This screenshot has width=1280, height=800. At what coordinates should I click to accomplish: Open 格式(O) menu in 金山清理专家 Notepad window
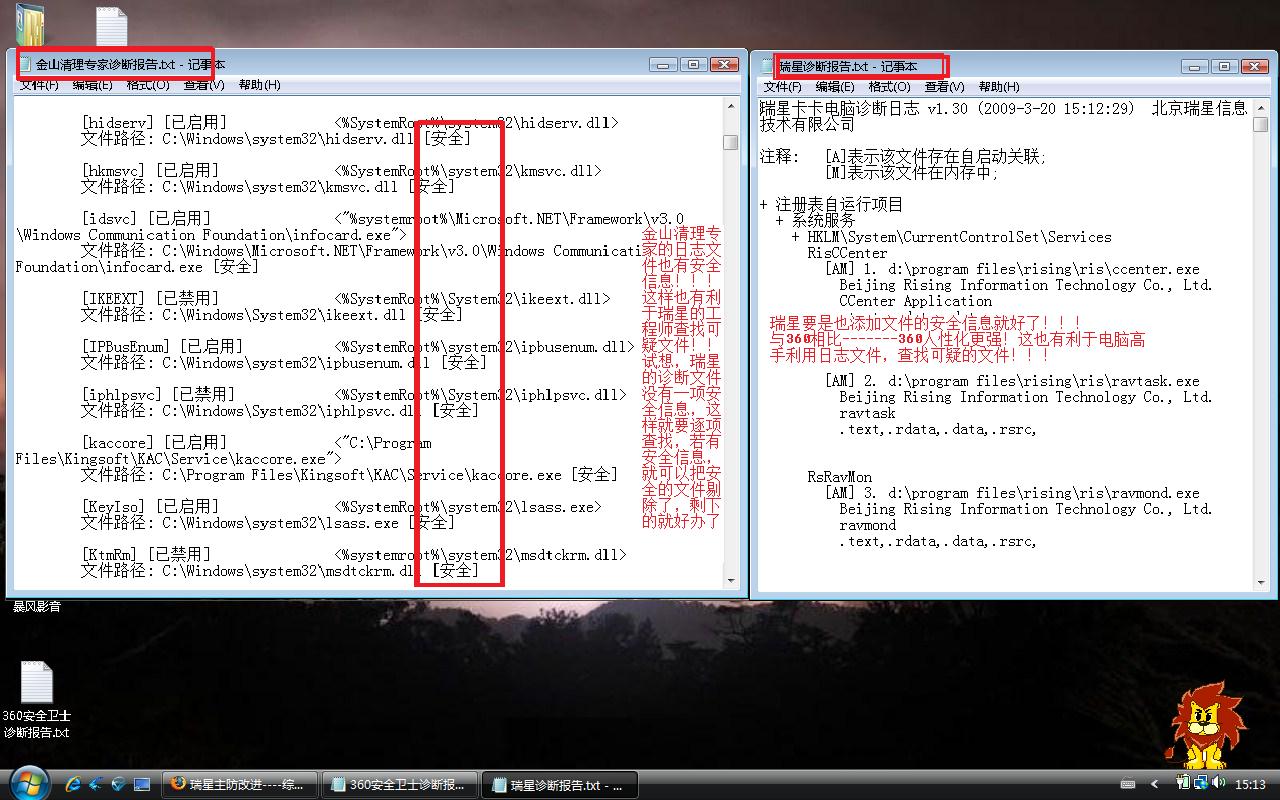point(148,85)
